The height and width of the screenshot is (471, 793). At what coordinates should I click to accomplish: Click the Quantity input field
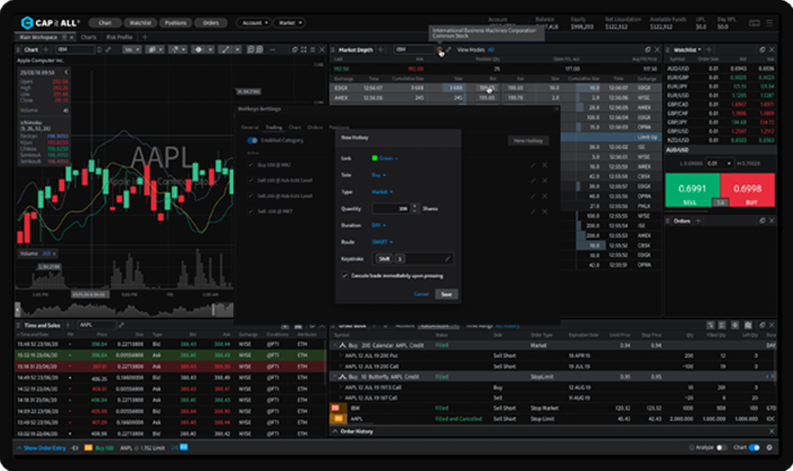point(390,208)
